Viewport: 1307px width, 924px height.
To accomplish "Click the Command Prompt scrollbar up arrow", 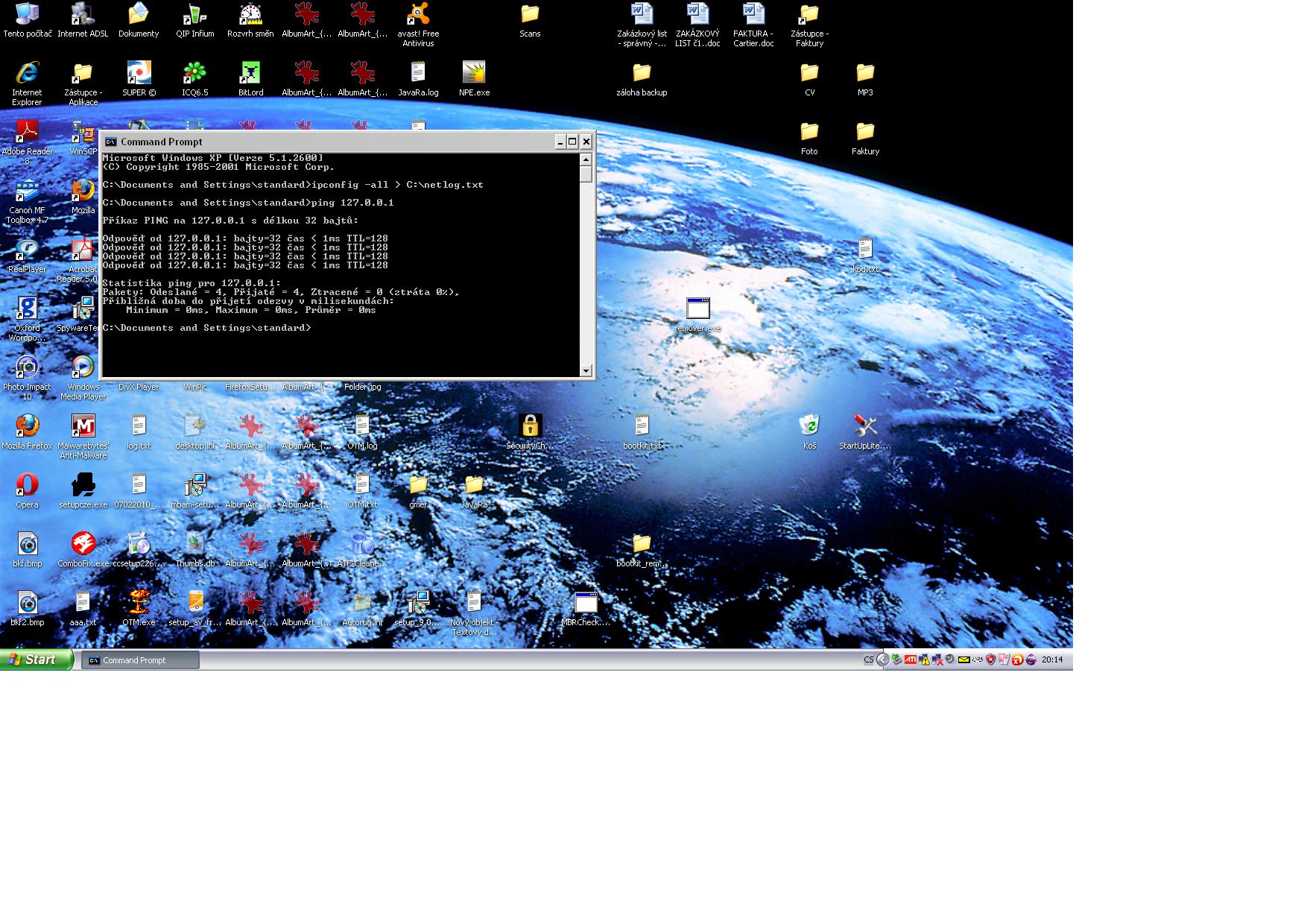I will point(586,159).
